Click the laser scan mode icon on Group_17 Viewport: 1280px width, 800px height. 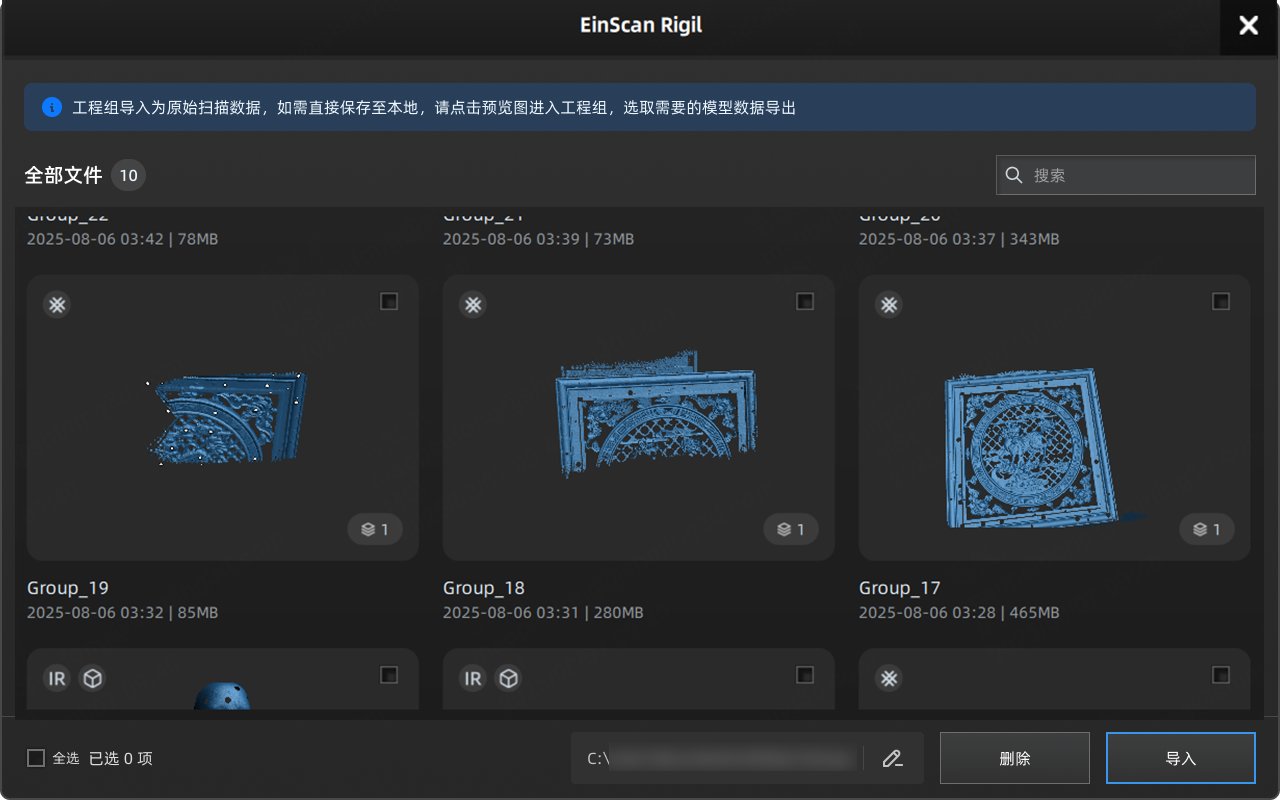pyautogui.click(x=889, y=305)
